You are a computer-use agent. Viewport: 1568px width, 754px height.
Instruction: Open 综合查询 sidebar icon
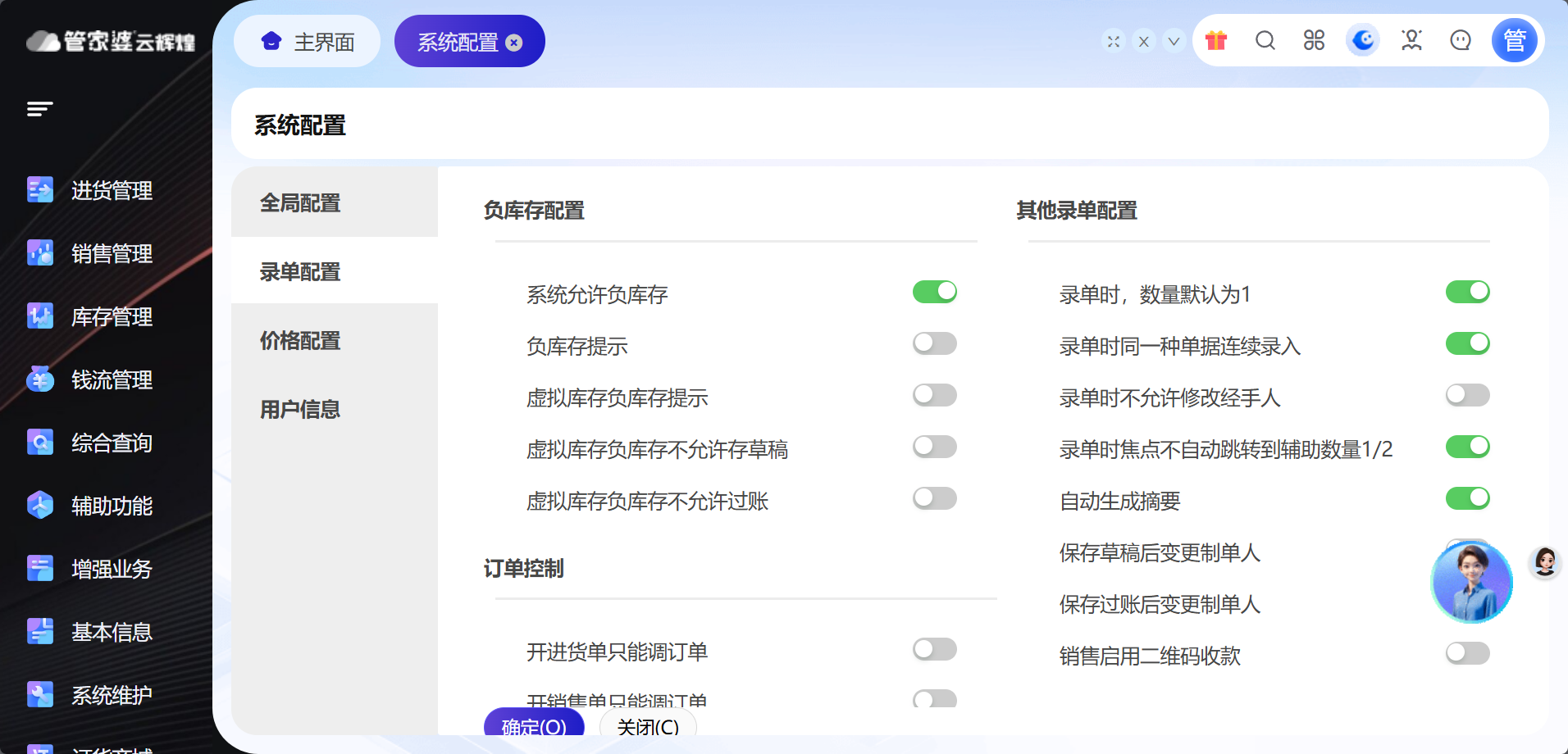39,443
